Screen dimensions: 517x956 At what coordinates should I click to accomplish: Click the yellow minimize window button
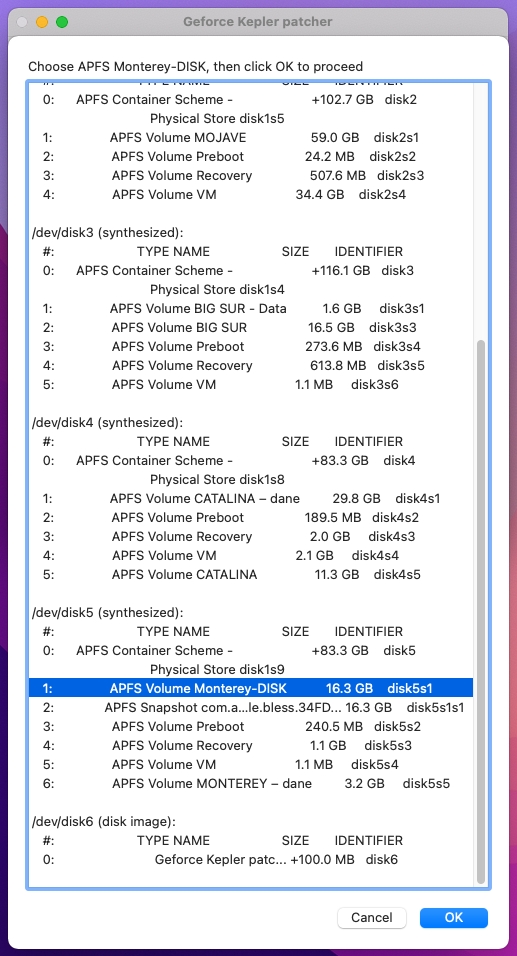click(x=41, y=23)
